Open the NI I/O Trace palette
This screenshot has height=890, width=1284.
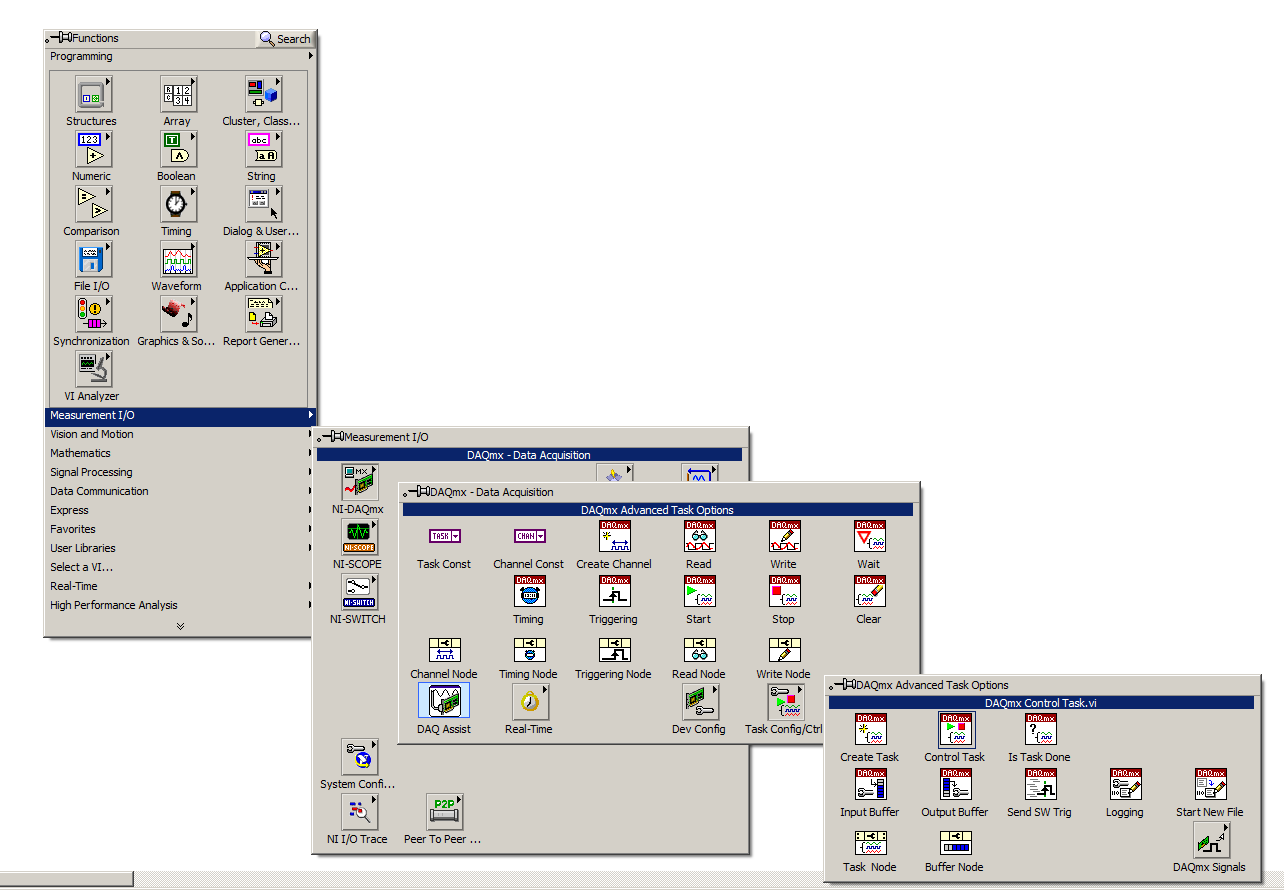[360, 812]
